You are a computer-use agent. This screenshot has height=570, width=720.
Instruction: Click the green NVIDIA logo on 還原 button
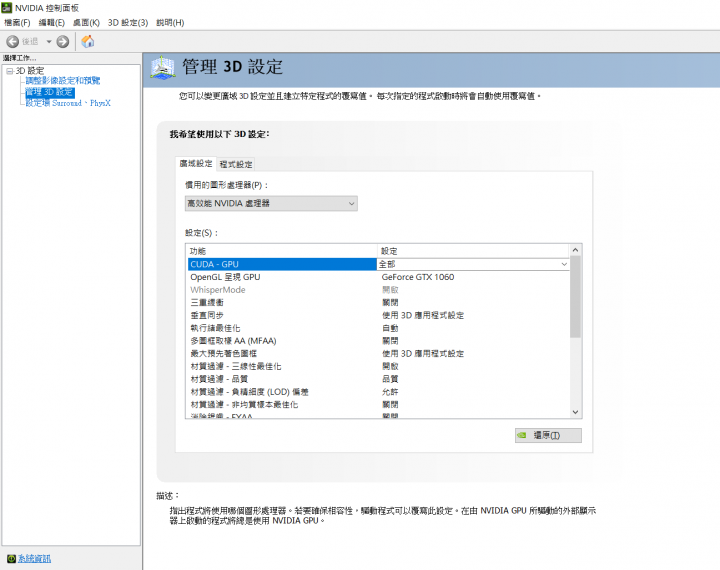pos(522,435)
